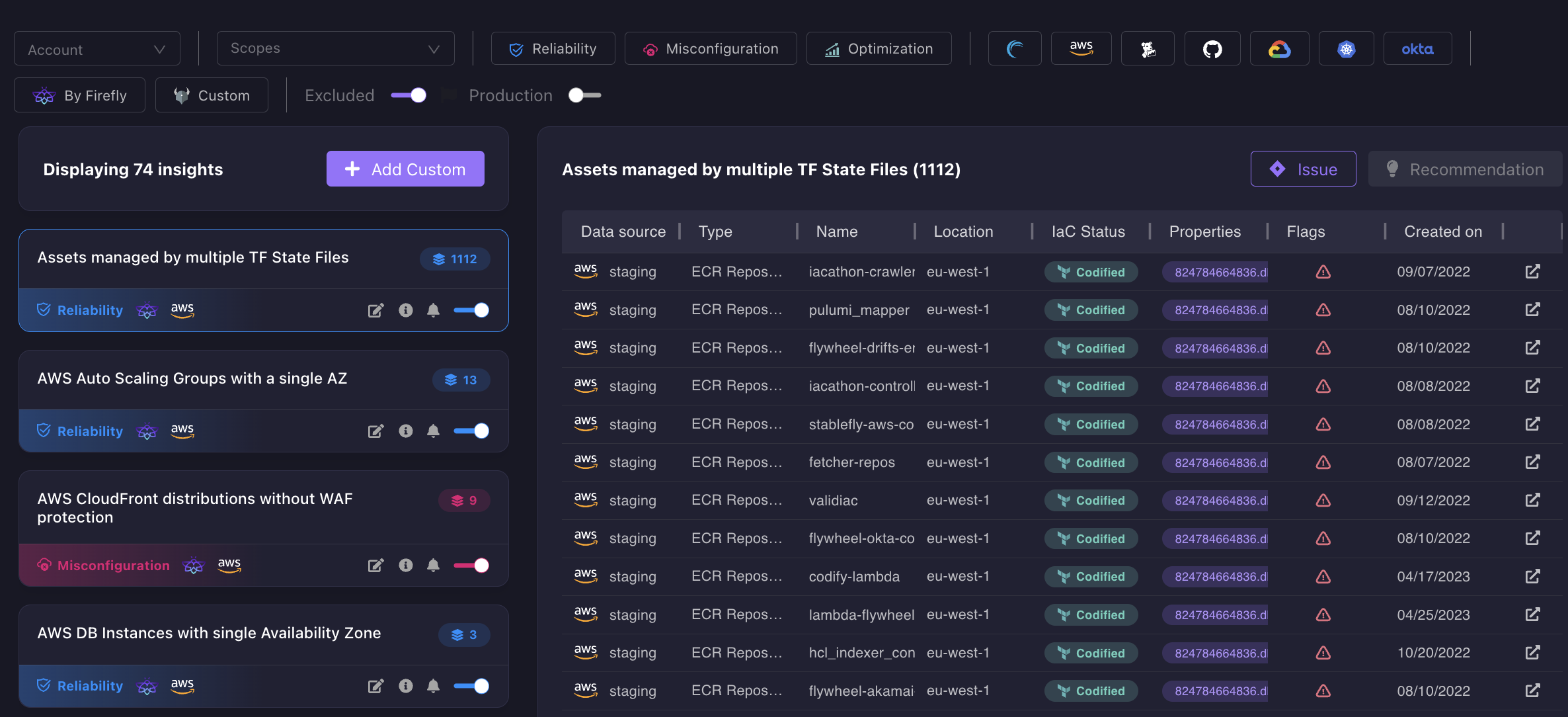Toggle the Excluded switch off

coord(409,95)
